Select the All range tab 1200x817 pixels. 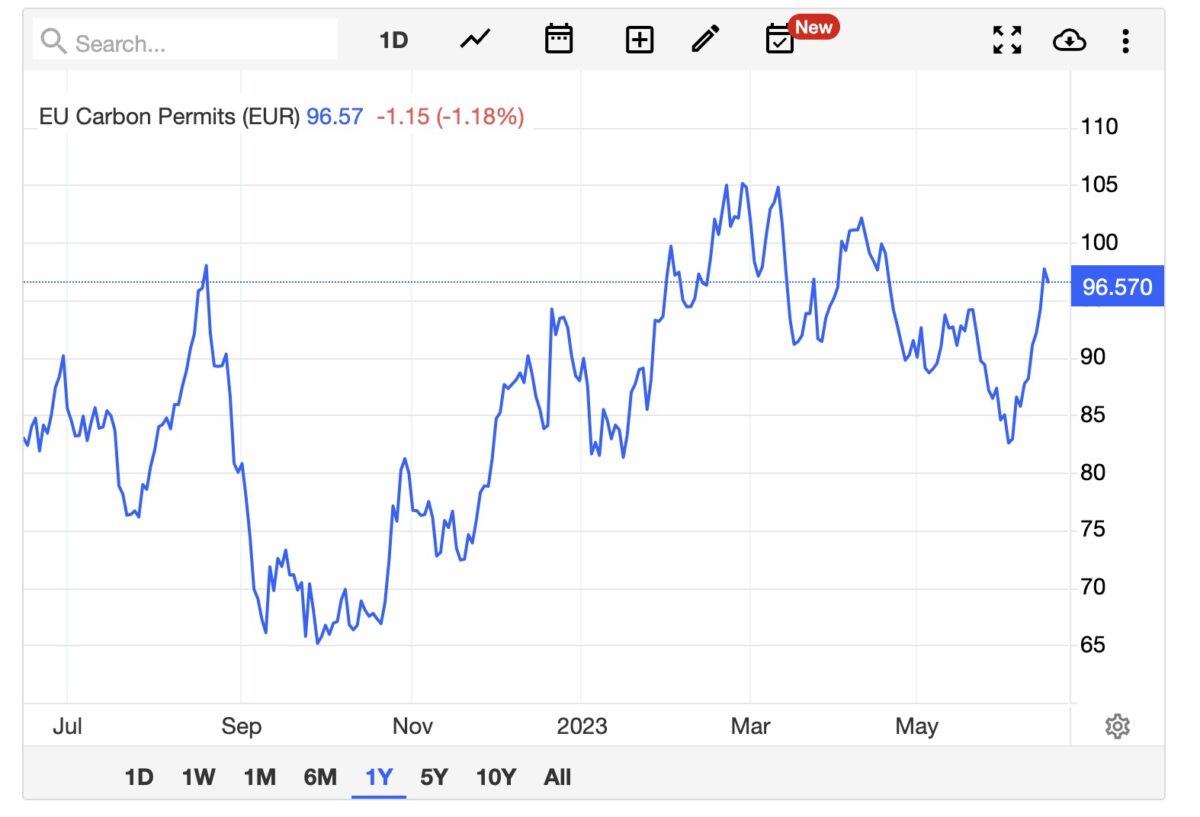click(x=558, y=777)
